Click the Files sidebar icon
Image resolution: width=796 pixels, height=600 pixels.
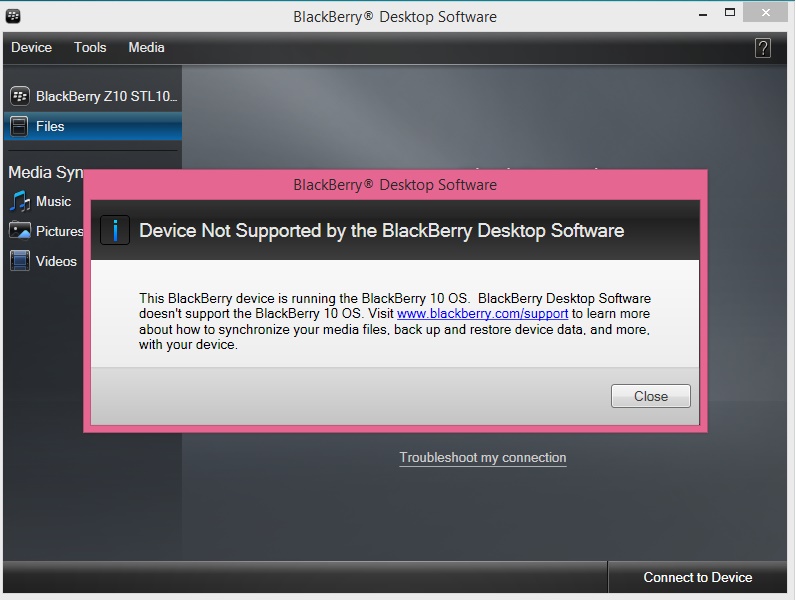[x=19, y=126]
